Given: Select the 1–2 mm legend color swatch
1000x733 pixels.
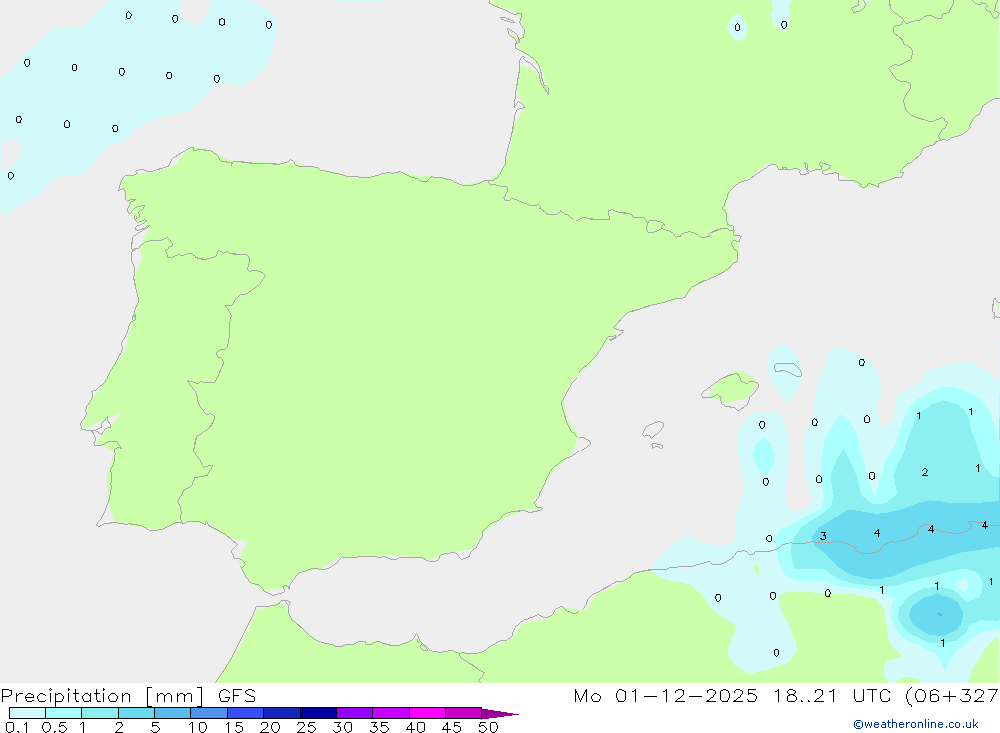Looking at the screenshot, I should 100,713.
